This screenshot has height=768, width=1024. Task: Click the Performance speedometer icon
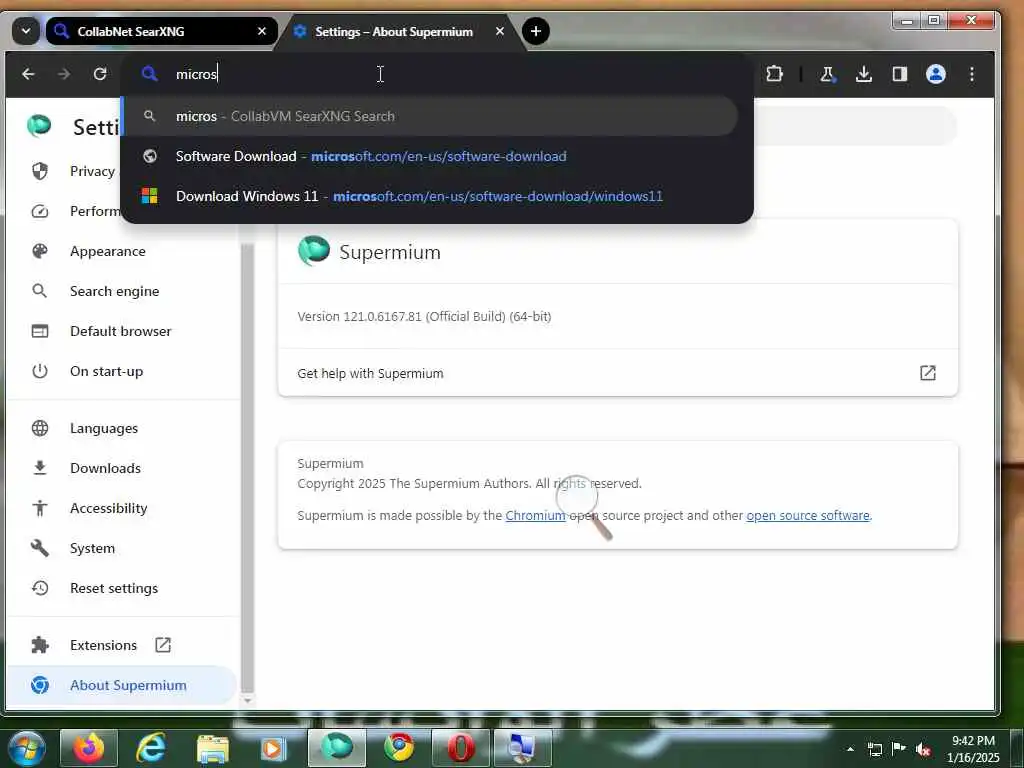tap(40, 212)
